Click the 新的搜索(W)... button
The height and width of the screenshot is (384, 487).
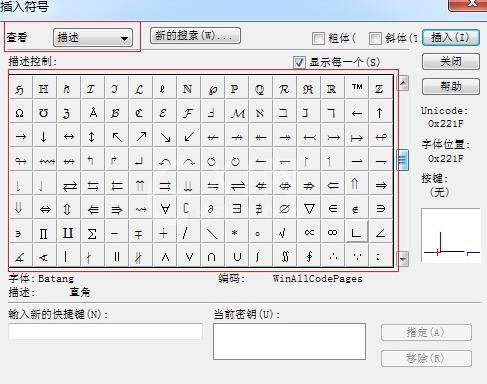click(x=195, y=35)
